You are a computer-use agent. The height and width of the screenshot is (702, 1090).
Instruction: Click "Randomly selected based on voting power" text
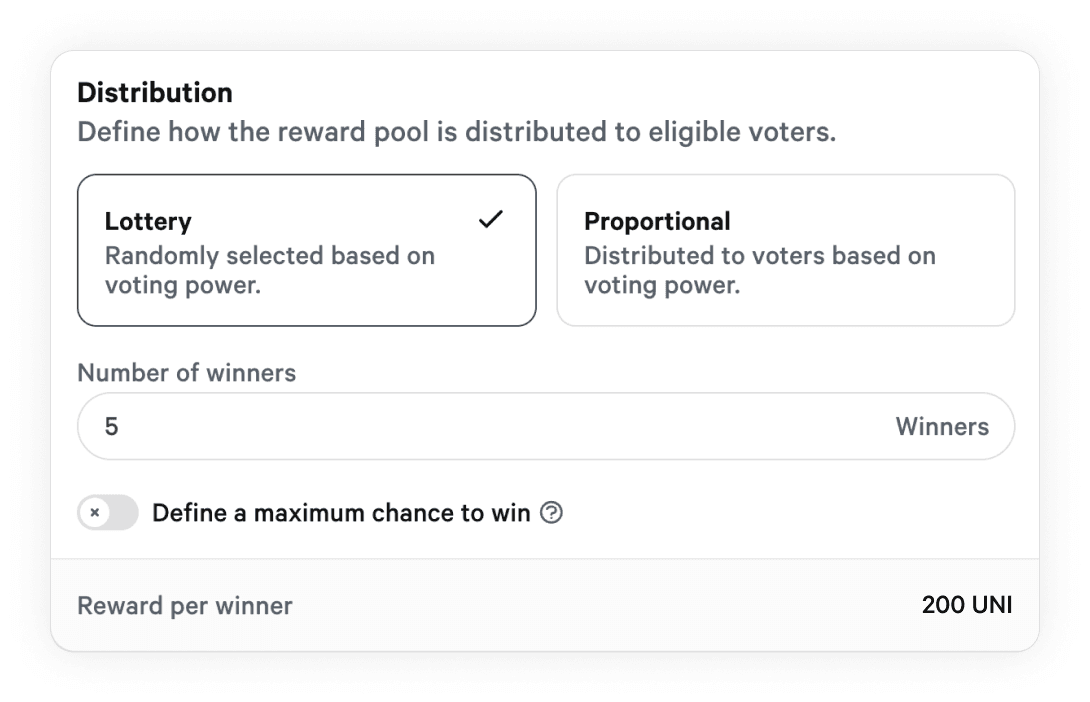point(270,270)
